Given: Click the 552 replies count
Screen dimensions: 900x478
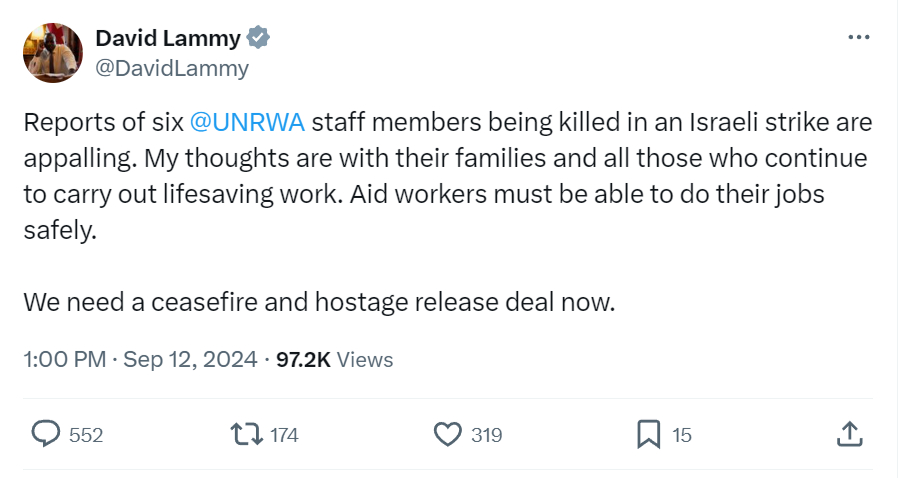Looking at the screenshot, I should pyautogui.click(x=86, y=435).
